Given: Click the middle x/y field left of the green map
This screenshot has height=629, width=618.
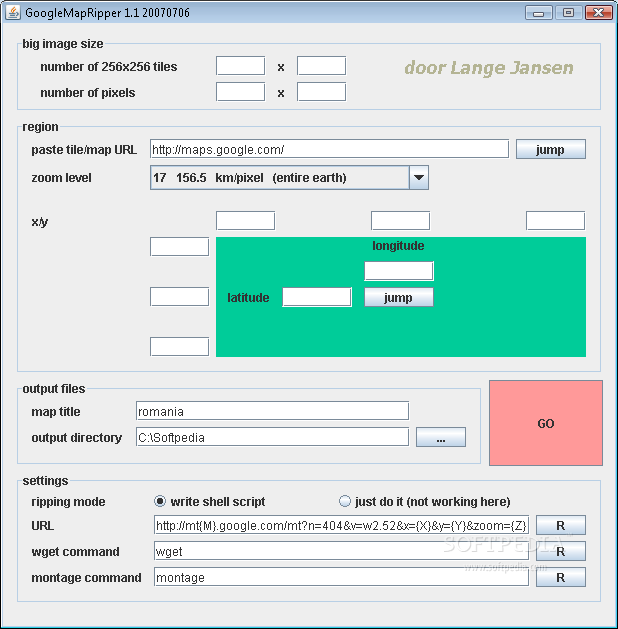Looking at the screenshot, I should click(180, 296).
